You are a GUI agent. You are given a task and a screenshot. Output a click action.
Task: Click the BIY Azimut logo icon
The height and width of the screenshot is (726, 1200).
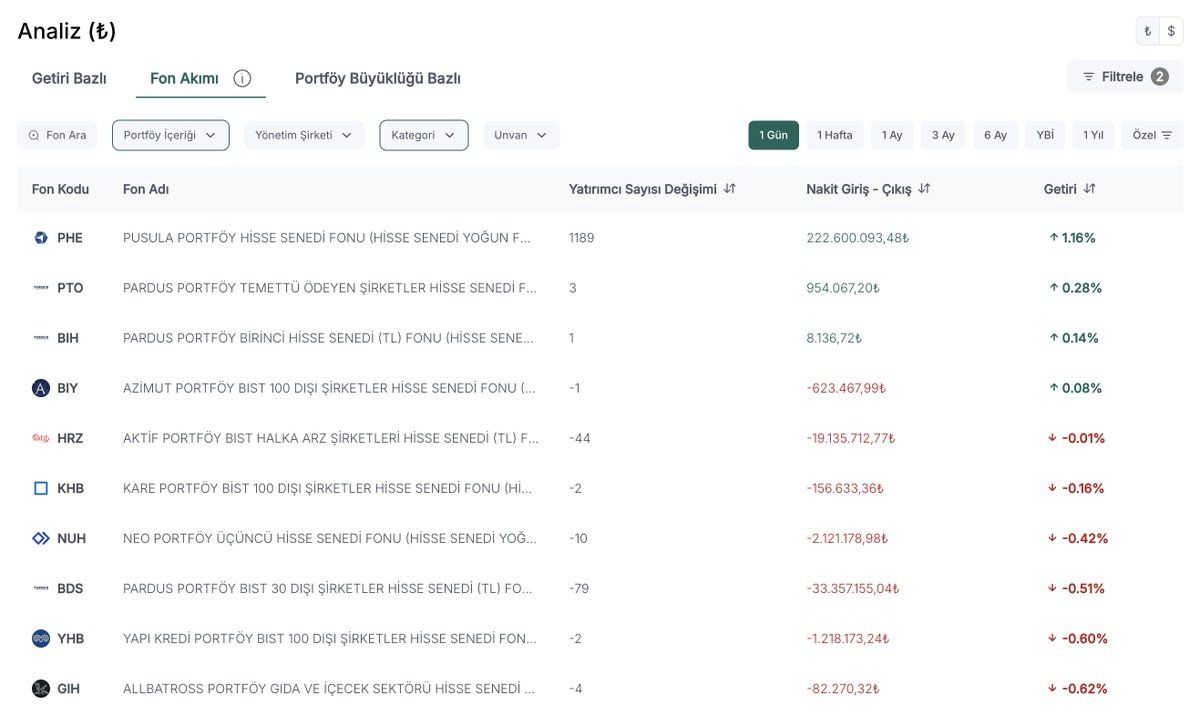[40, 388]
